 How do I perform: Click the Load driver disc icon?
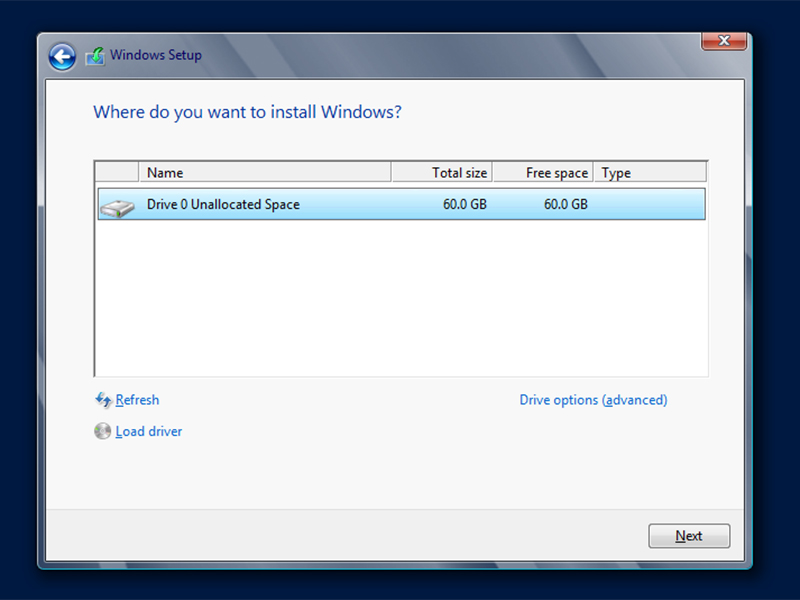click(103, 431)
